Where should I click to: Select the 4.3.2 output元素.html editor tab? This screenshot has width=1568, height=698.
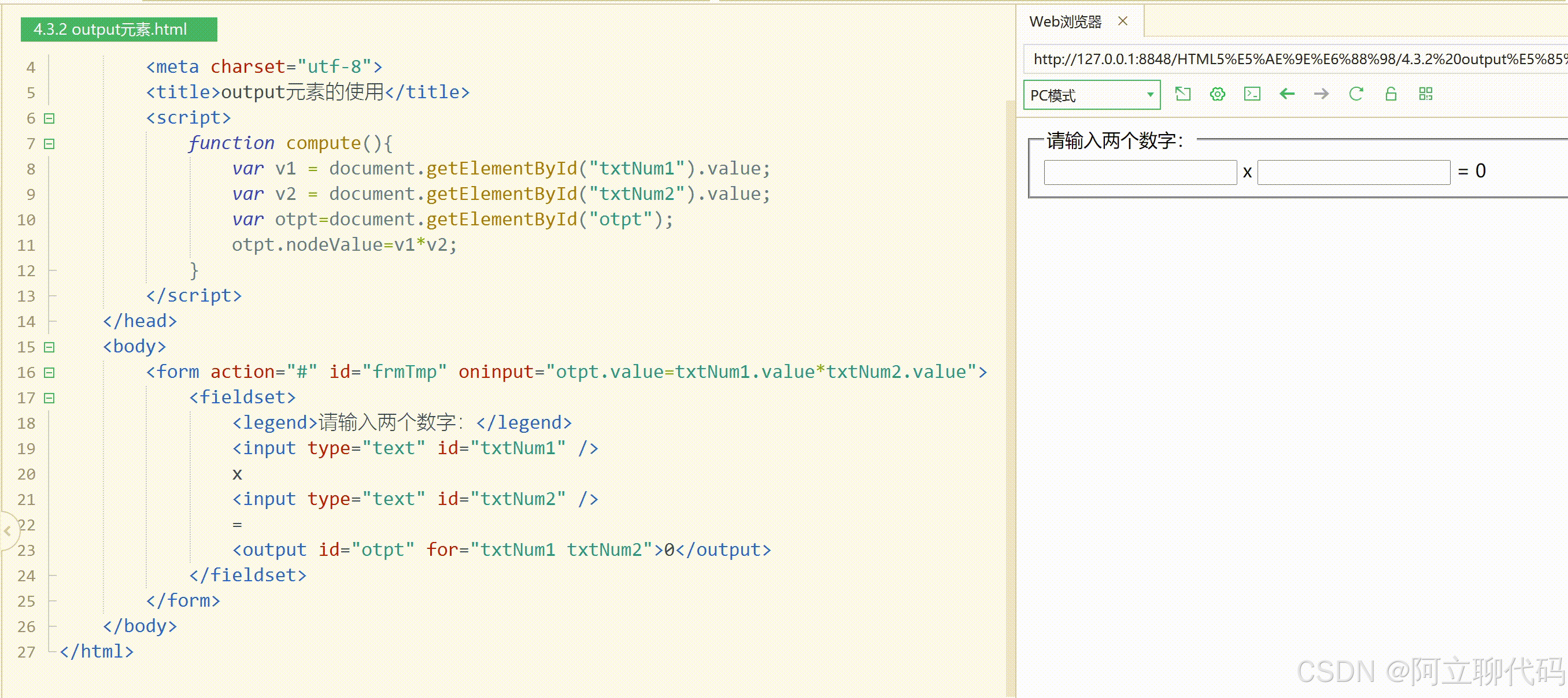click(x=119, y=29)
